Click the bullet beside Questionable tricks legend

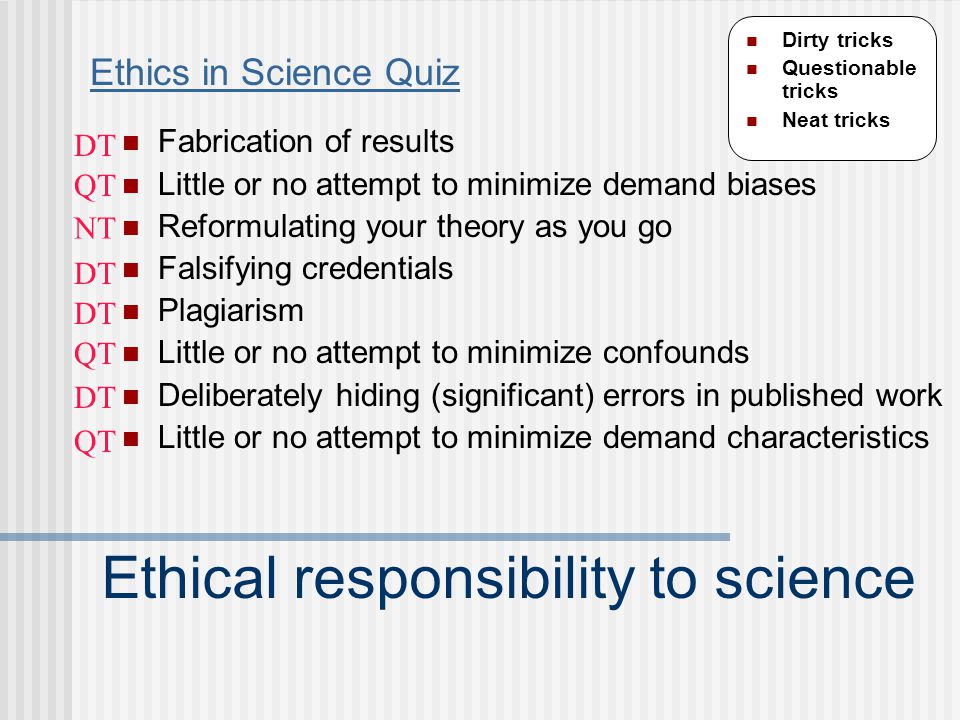752,69
